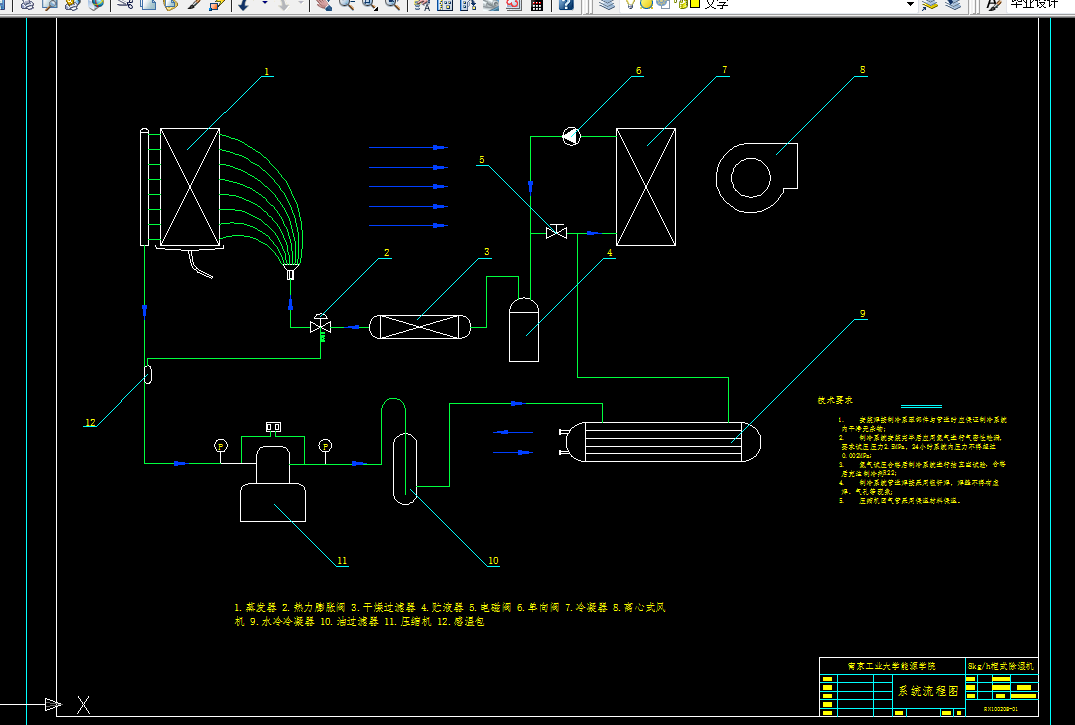Open the Tool Palettes icon
Image resolution: width=1075 pixels, height=725 pixels.
[x=468, y=3]
